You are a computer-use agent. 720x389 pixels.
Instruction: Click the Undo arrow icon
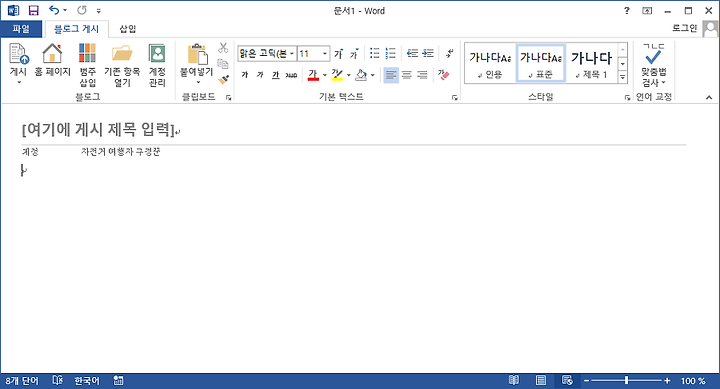(x=54, y=10)
